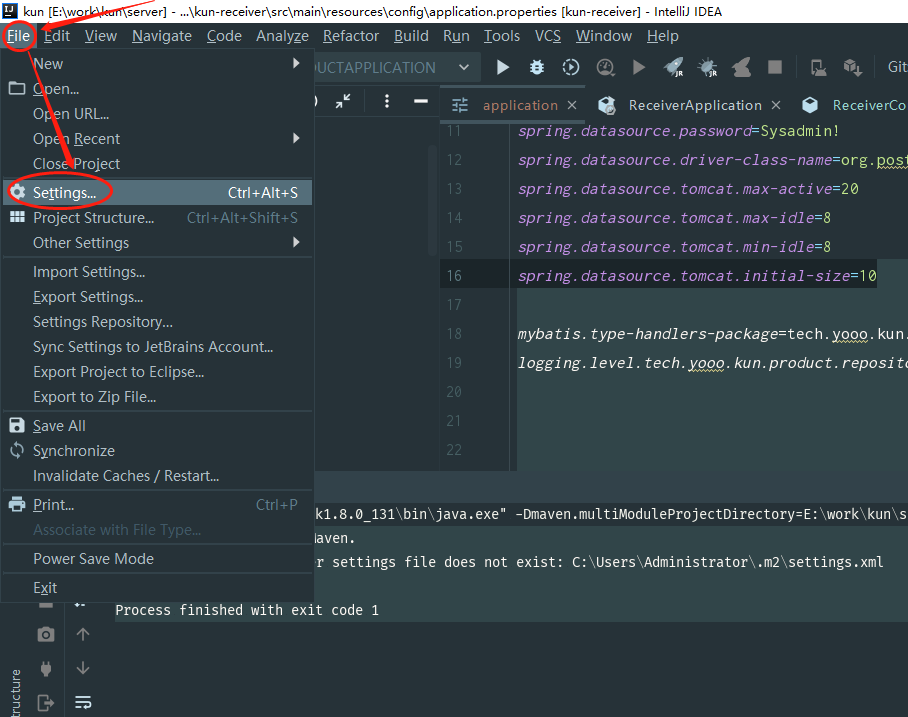908x717 pixels.
Task: Toggle soft-wrap icon in console
Action: [x=83, y=703]
